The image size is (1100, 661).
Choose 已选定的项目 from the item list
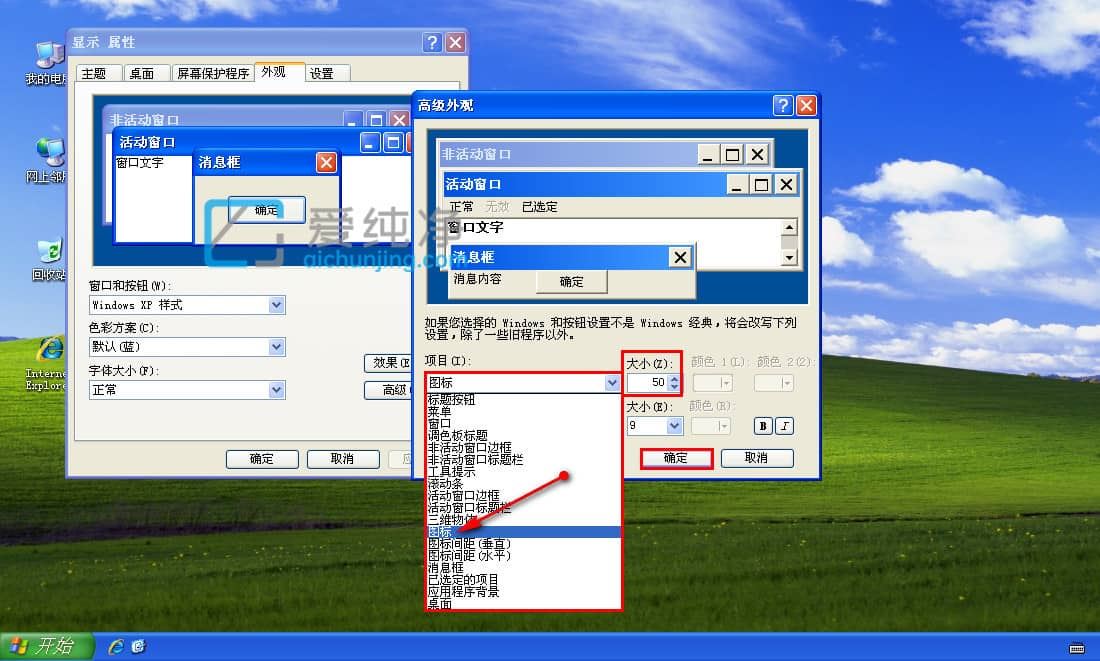tap(523, 580)
